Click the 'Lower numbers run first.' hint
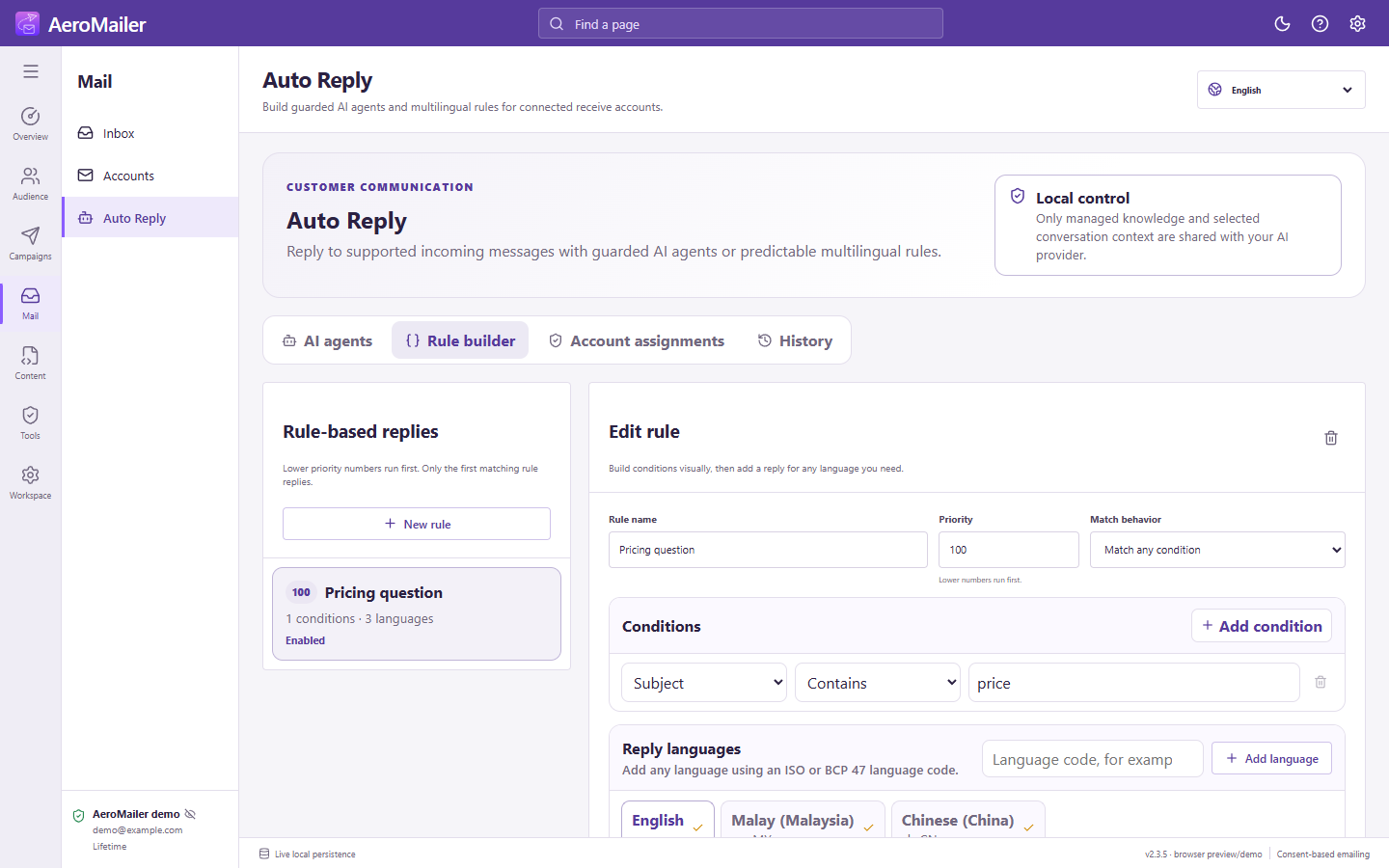 pyautogui.click(x=980, y=580)
